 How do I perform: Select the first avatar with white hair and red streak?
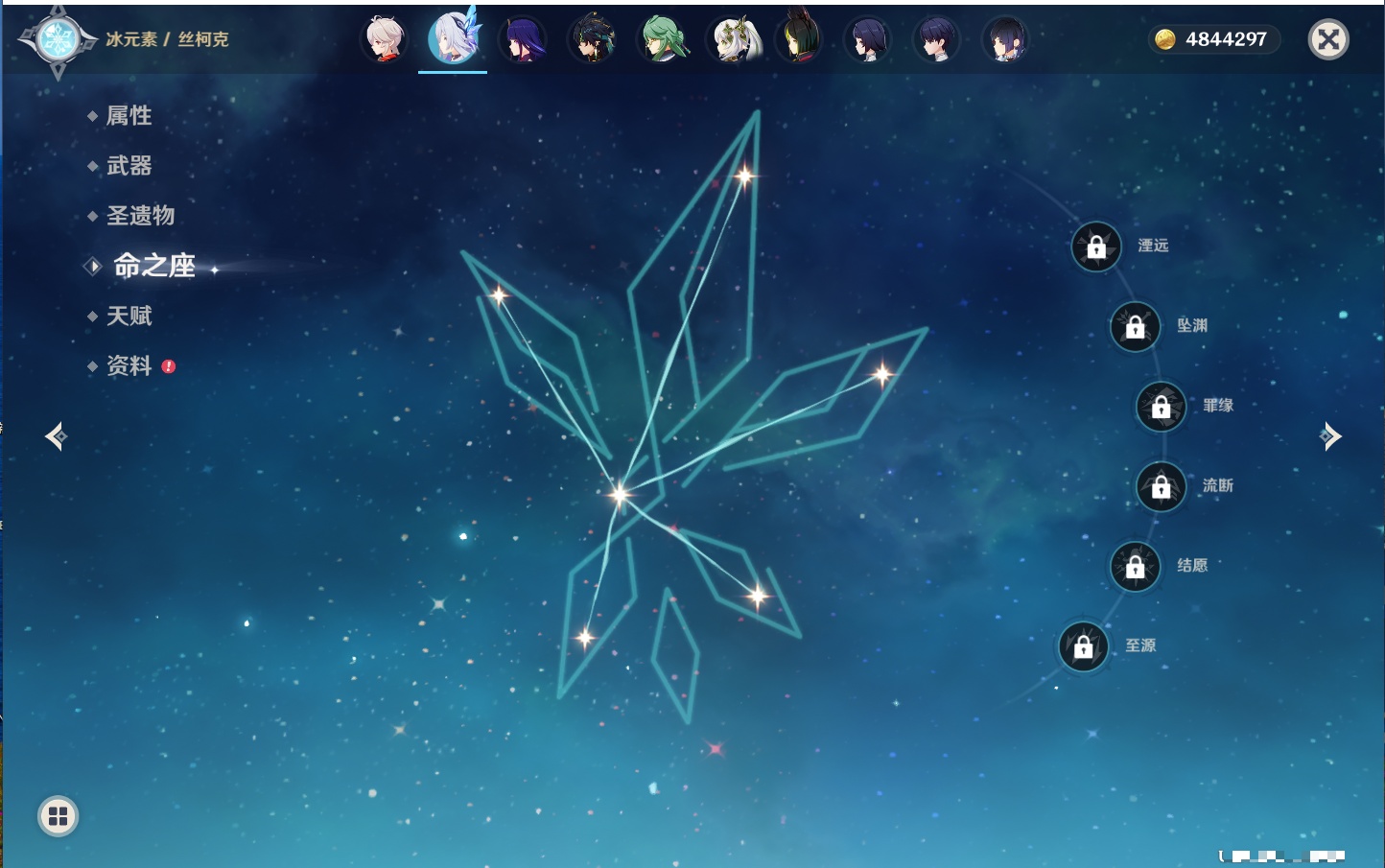pos(384,39)
